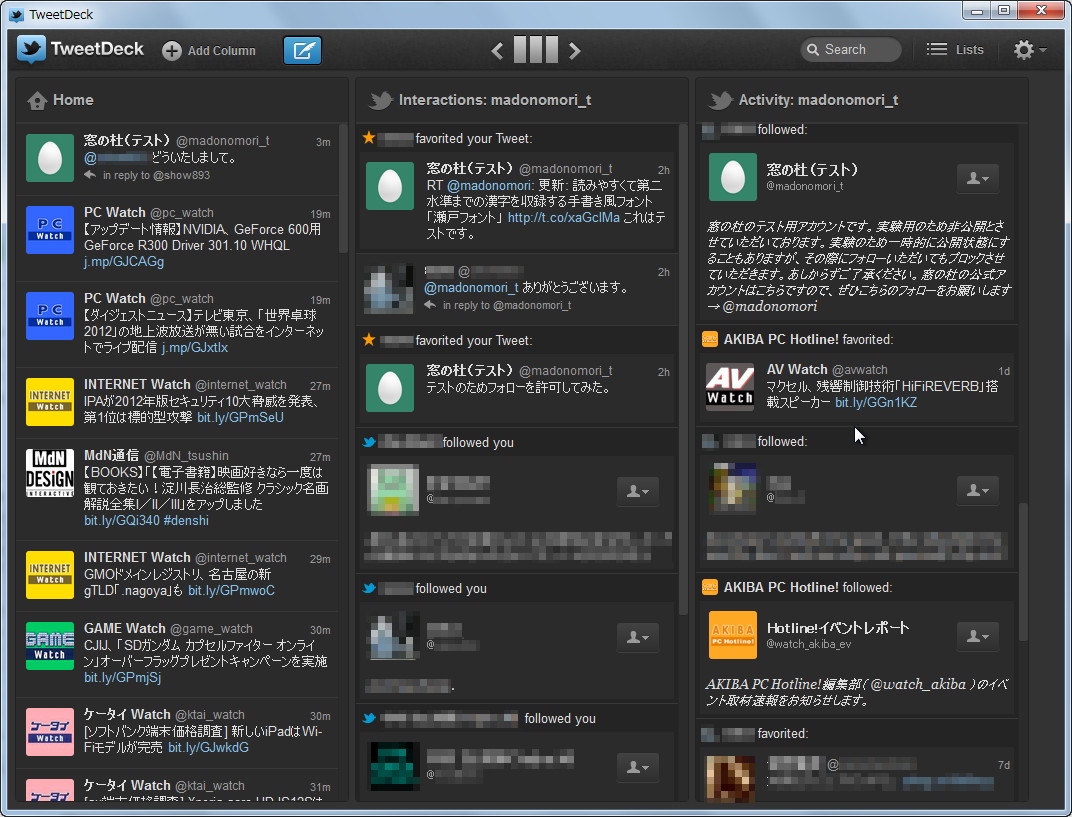Click the Add Column button
This screenshot has width=1072, height=817.
pyautogui.click(x=209, y=49)
